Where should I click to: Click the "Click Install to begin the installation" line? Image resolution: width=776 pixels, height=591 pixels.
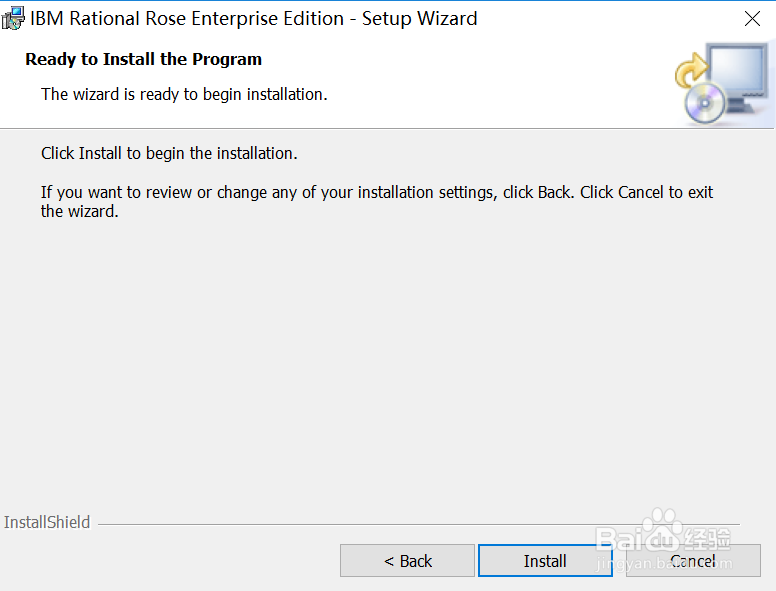coord(169,153)
